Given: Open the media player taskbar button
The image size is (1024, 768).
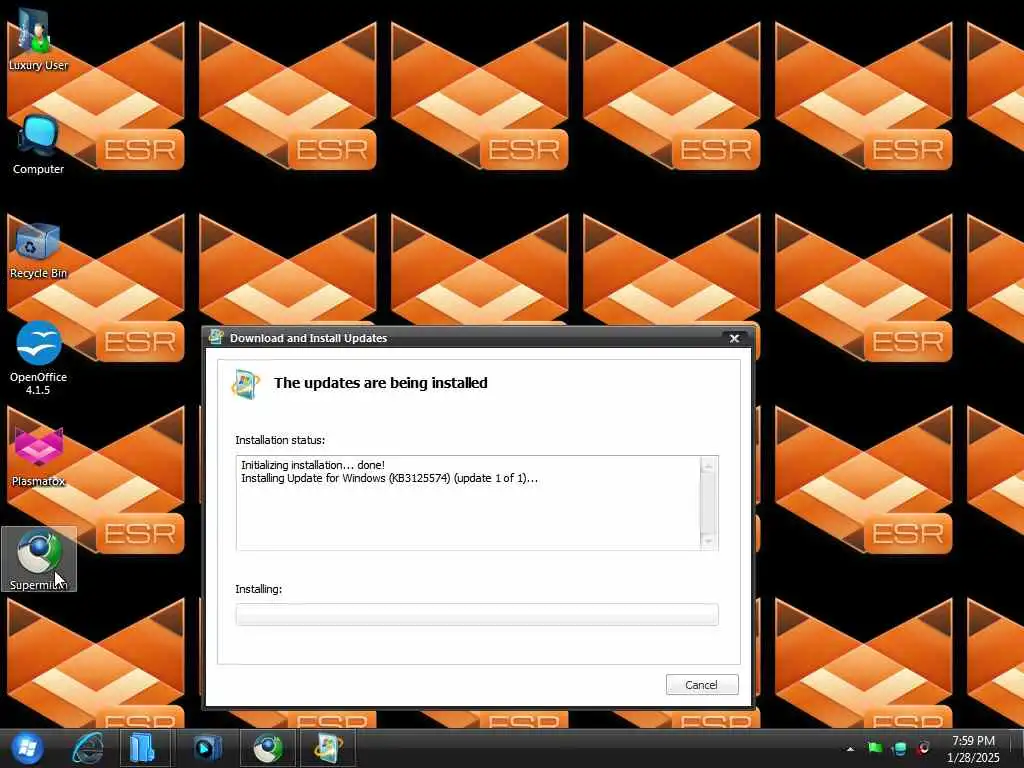Looking at the screenshot, I should [x=207, y=748].
